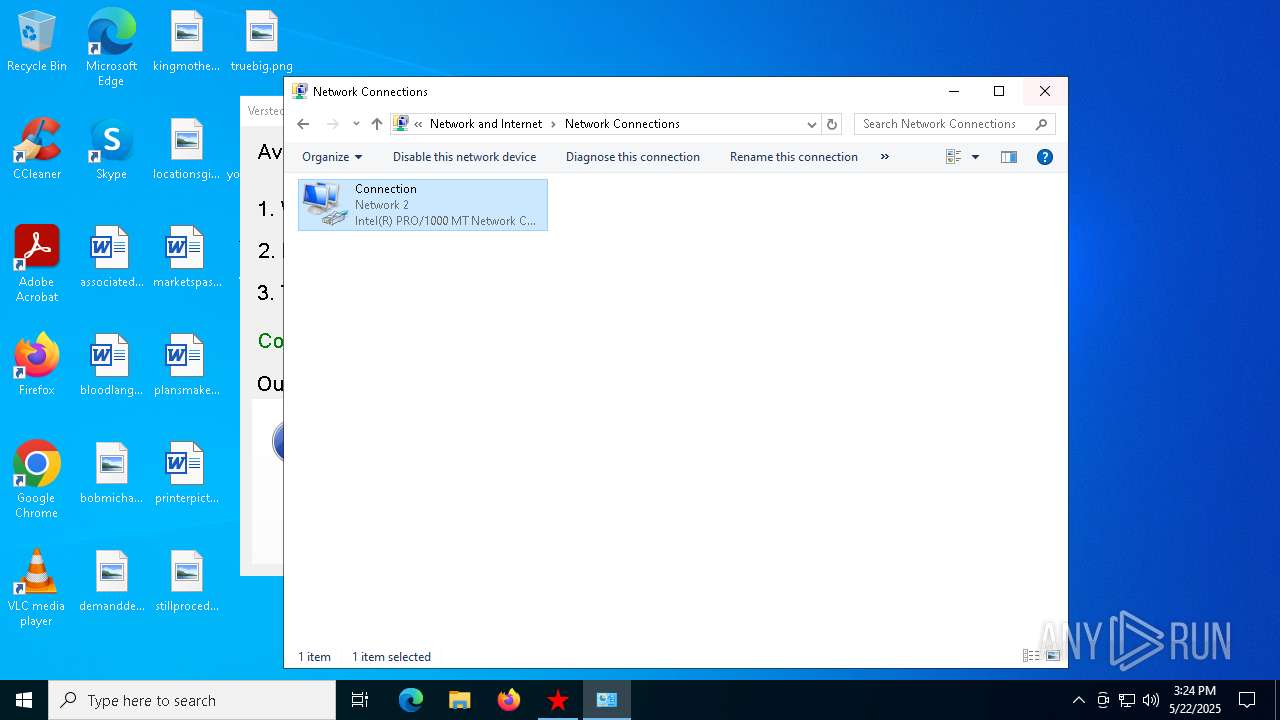Open the Organize menu
This screenshot has width=1280, height=720.
click(x=332, y=157)
